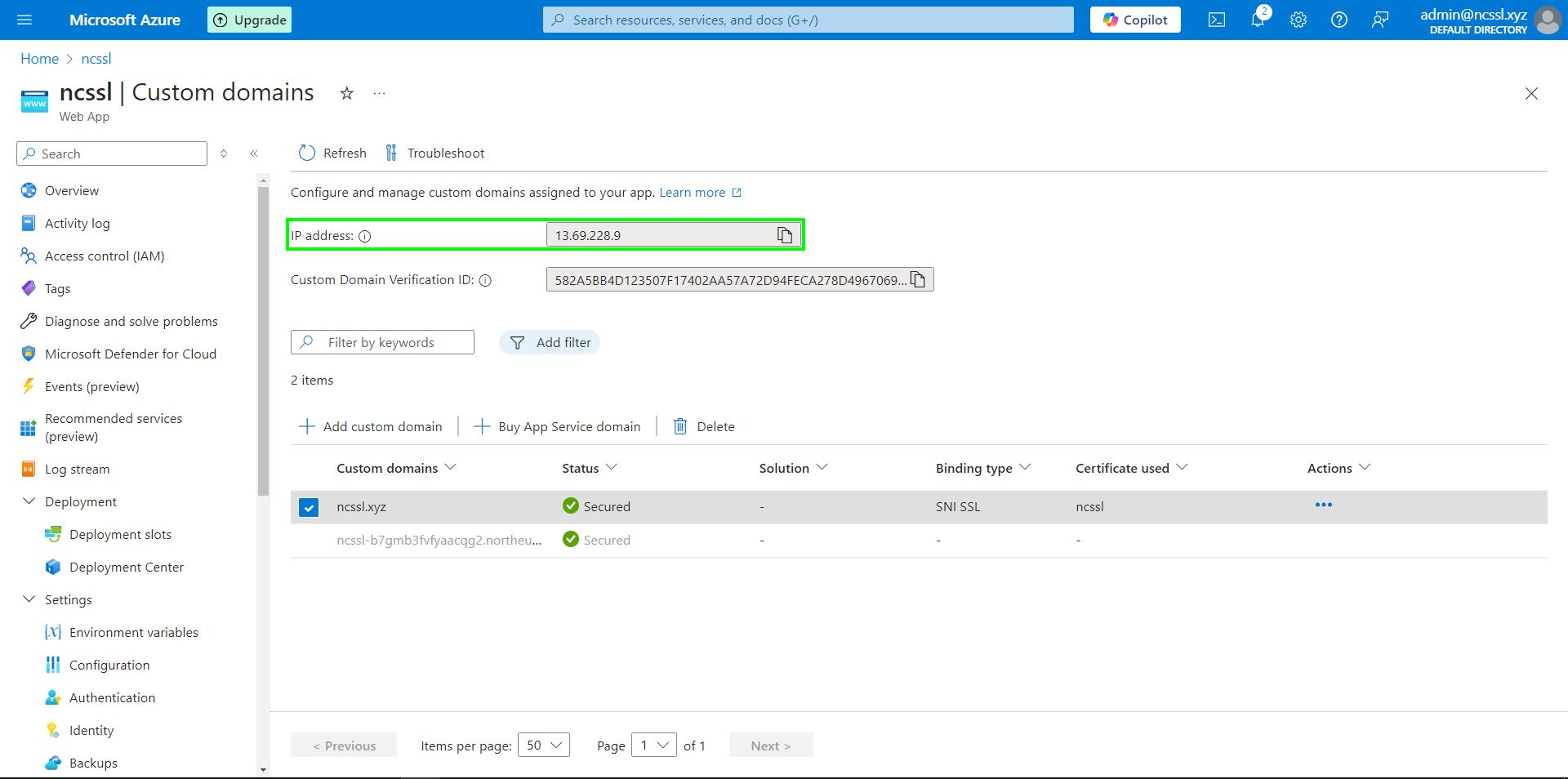Collapse the Settings section

pos(29,599)
